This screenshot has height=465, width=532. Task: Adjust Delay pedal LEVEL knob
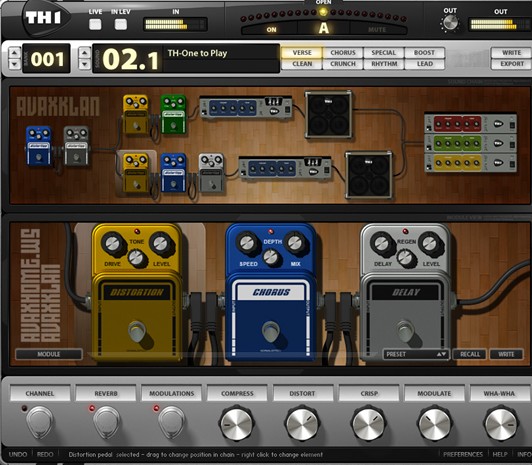coord(429,244)
